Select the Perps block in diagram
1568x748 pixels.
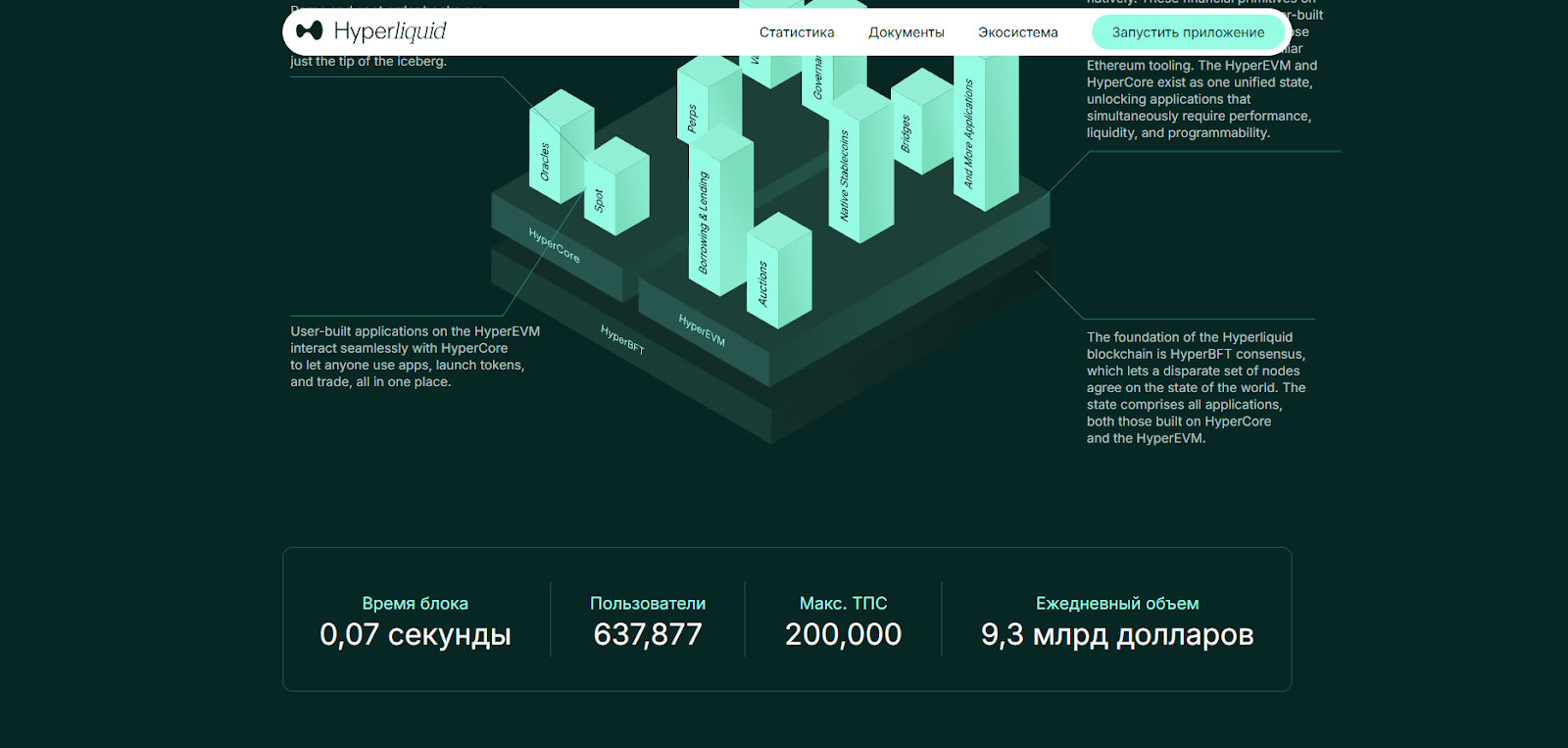pos(710,103)
